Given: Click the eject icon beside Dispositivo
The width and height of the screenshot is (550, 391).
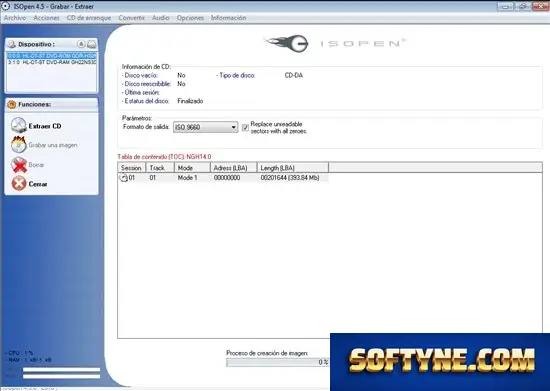Looking at the screenshot, I should (x=81, y=44).
